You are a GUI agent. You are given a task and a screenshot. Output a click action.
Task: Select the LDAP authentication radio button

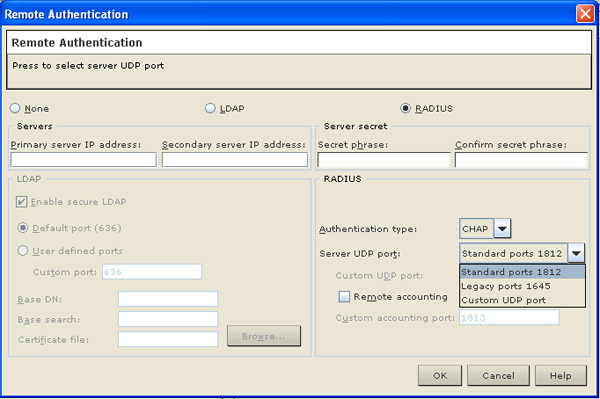210,109
